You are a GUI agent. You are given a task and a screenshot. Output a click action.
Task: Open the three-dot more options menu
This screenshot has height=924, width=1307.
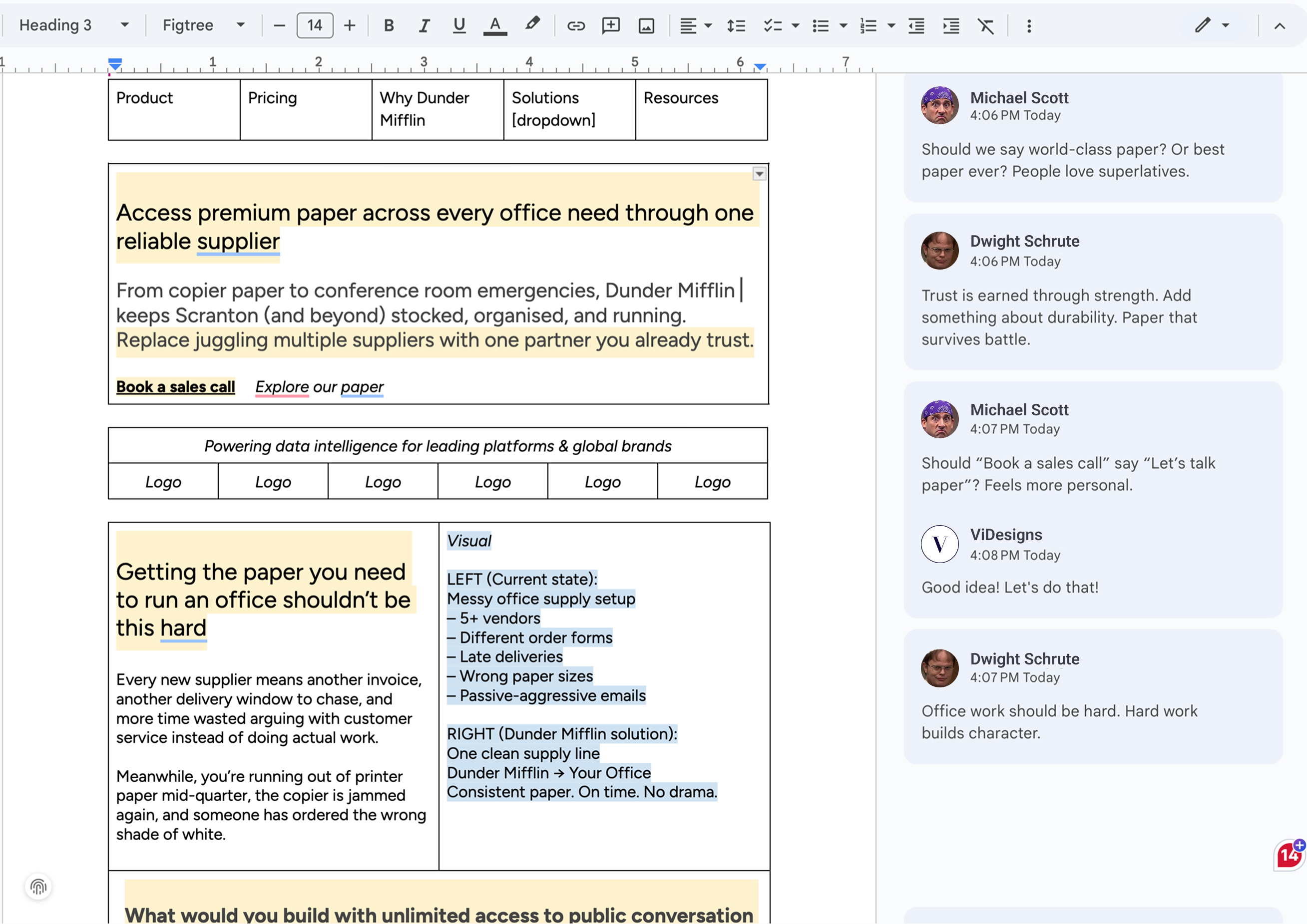[x=1029, y=25]
